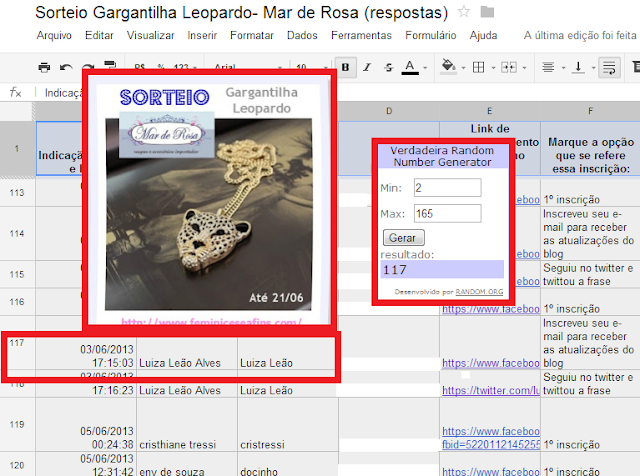Select column F header
The width and height of the screenshot is (640, 476).
point(590,111)
